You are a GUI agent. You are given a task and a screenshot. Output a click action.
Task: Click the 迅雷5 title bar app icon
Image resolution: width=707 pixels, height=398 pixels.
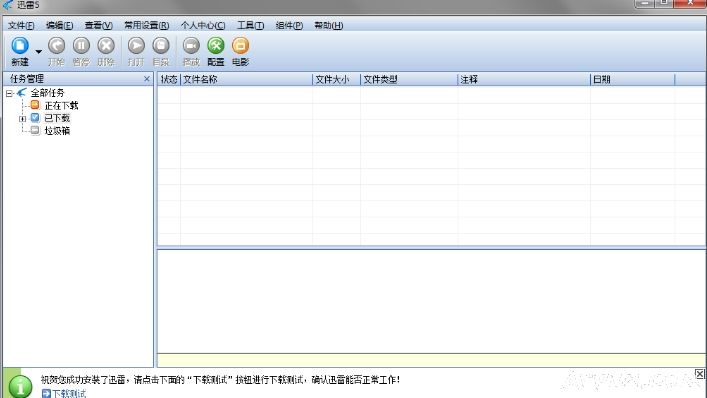click(x=7, y=5)
